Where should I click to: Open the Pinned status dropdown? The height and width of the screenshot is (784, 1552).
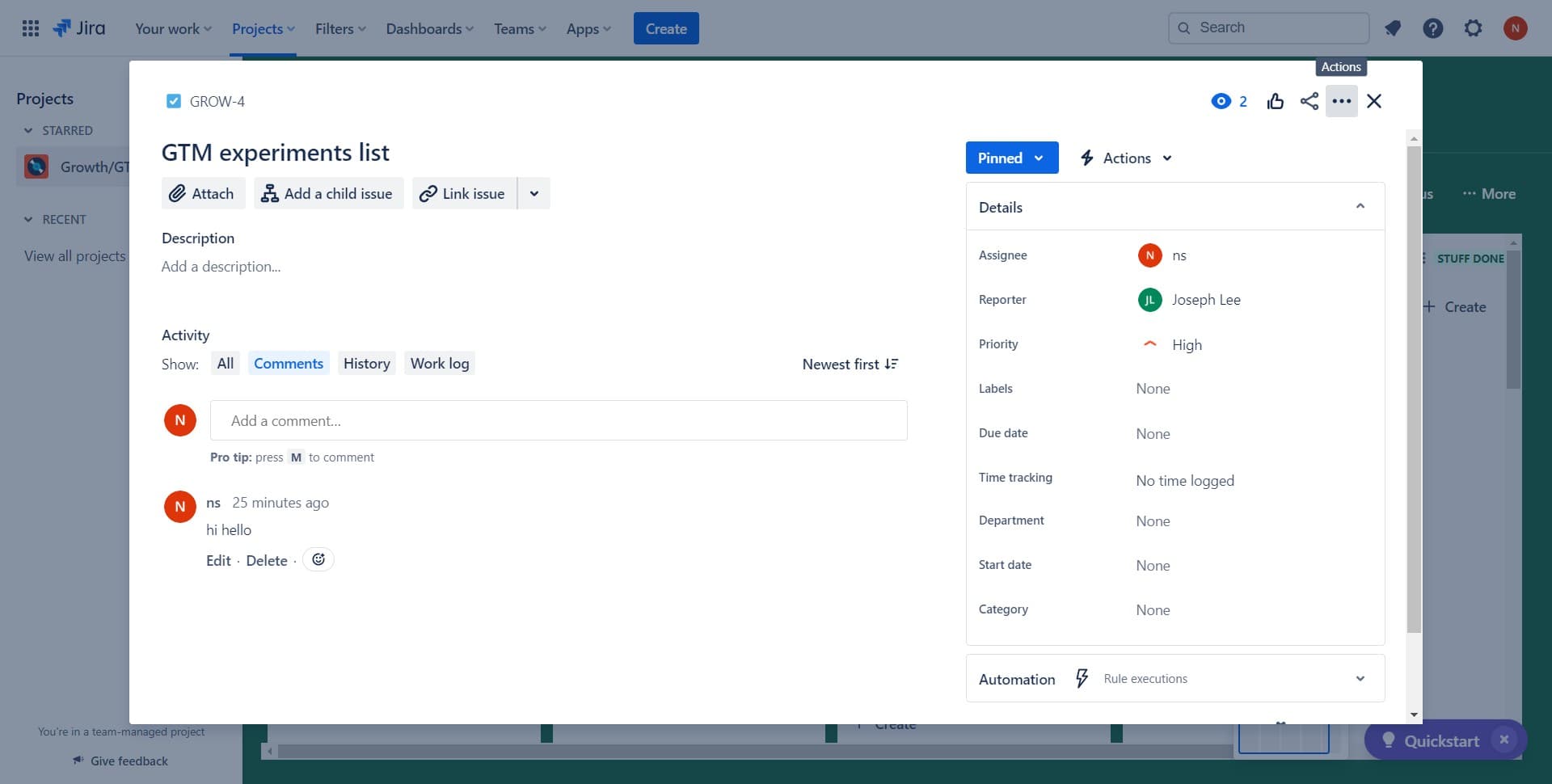click(1010, 158)
